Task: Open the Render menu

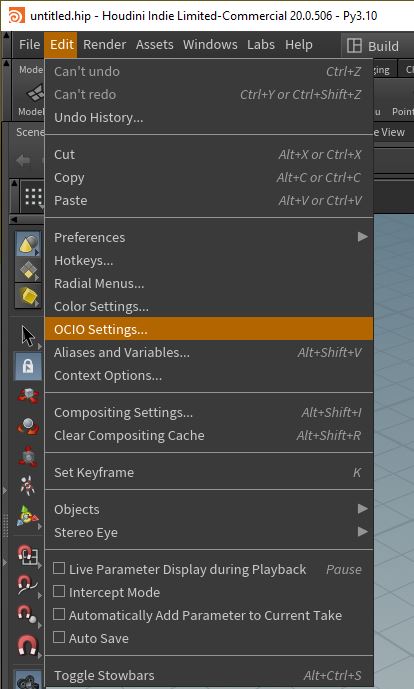Action: [105, 44]
